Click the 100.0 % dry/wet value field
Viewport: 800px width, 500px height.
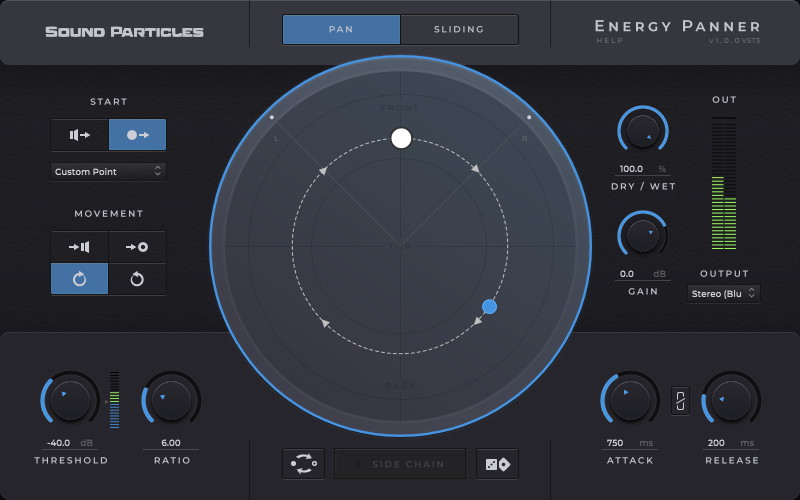point(643,169)
